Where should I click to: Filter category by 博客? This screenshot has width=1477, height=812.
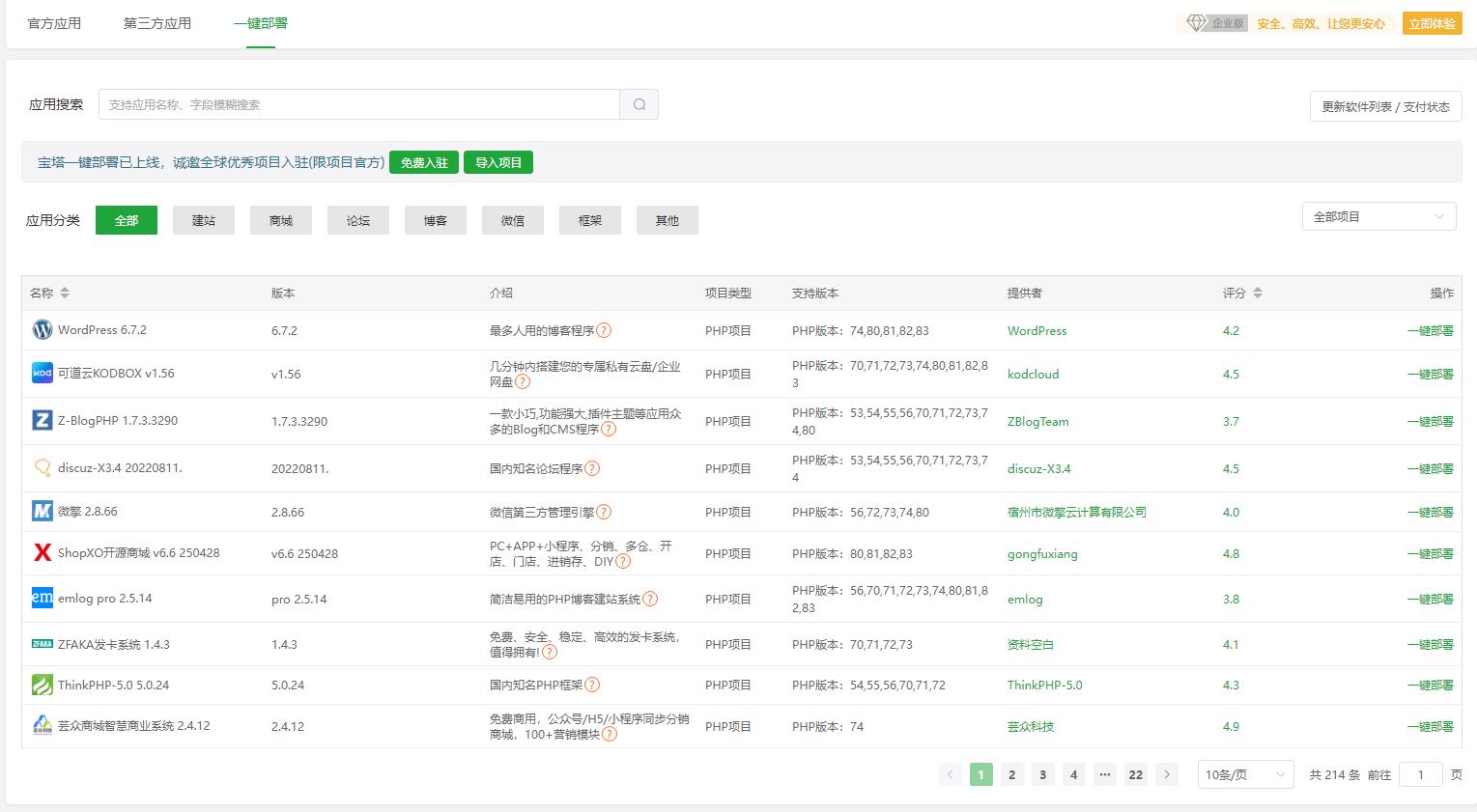(x=436, y=220)
